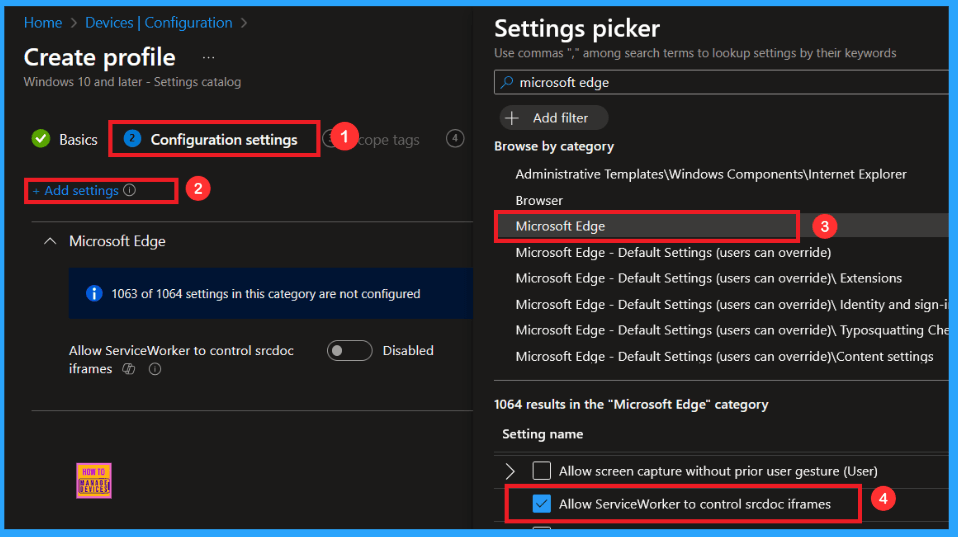The width and height of the screenshot is (958, 537).
Task: Select the Microsoft Edge category
Action: click(x=560, y=227)
